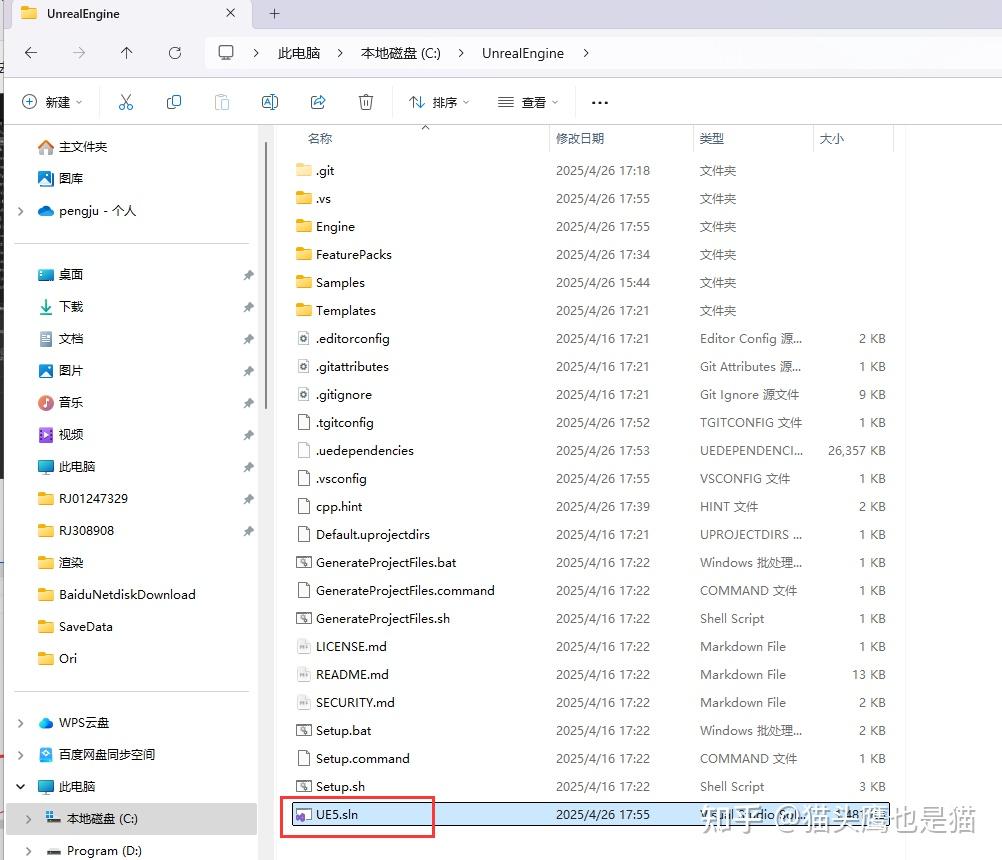This screenshot has width=1002, height=860.
Task: Click the See more ellipsis icon
Action: 600,101
